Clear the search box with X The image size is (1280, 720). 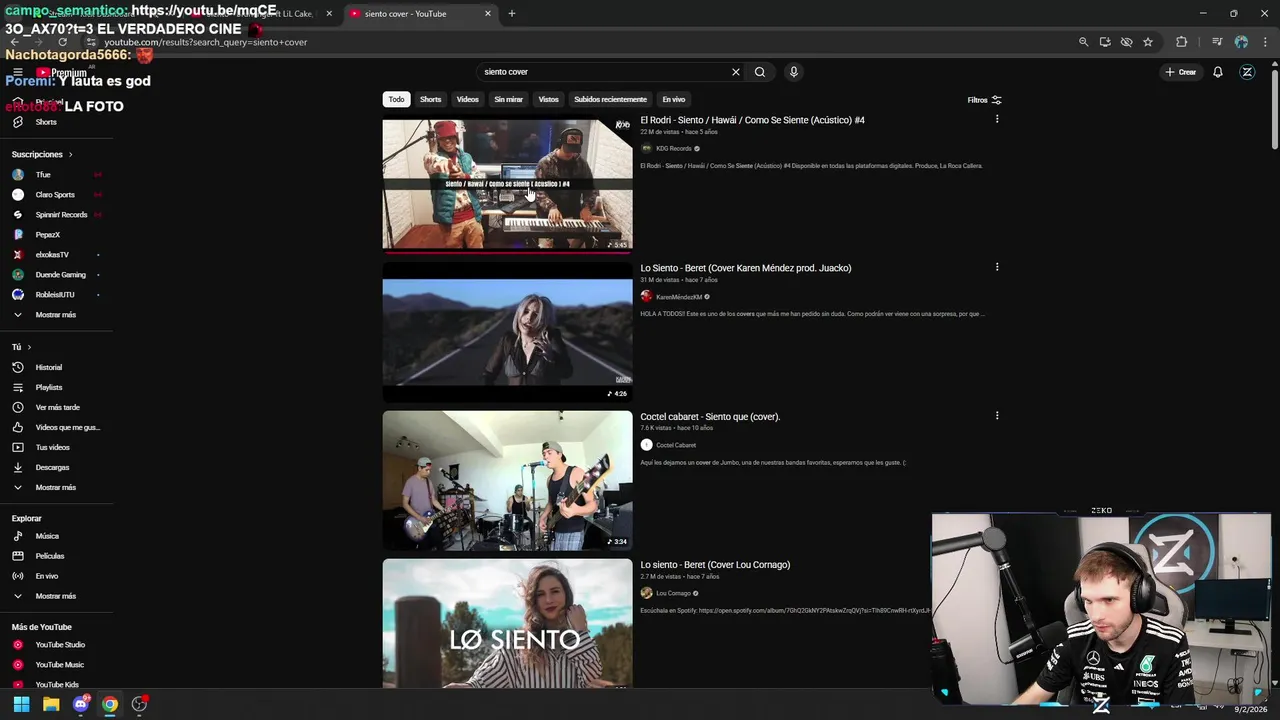(736, 72)
